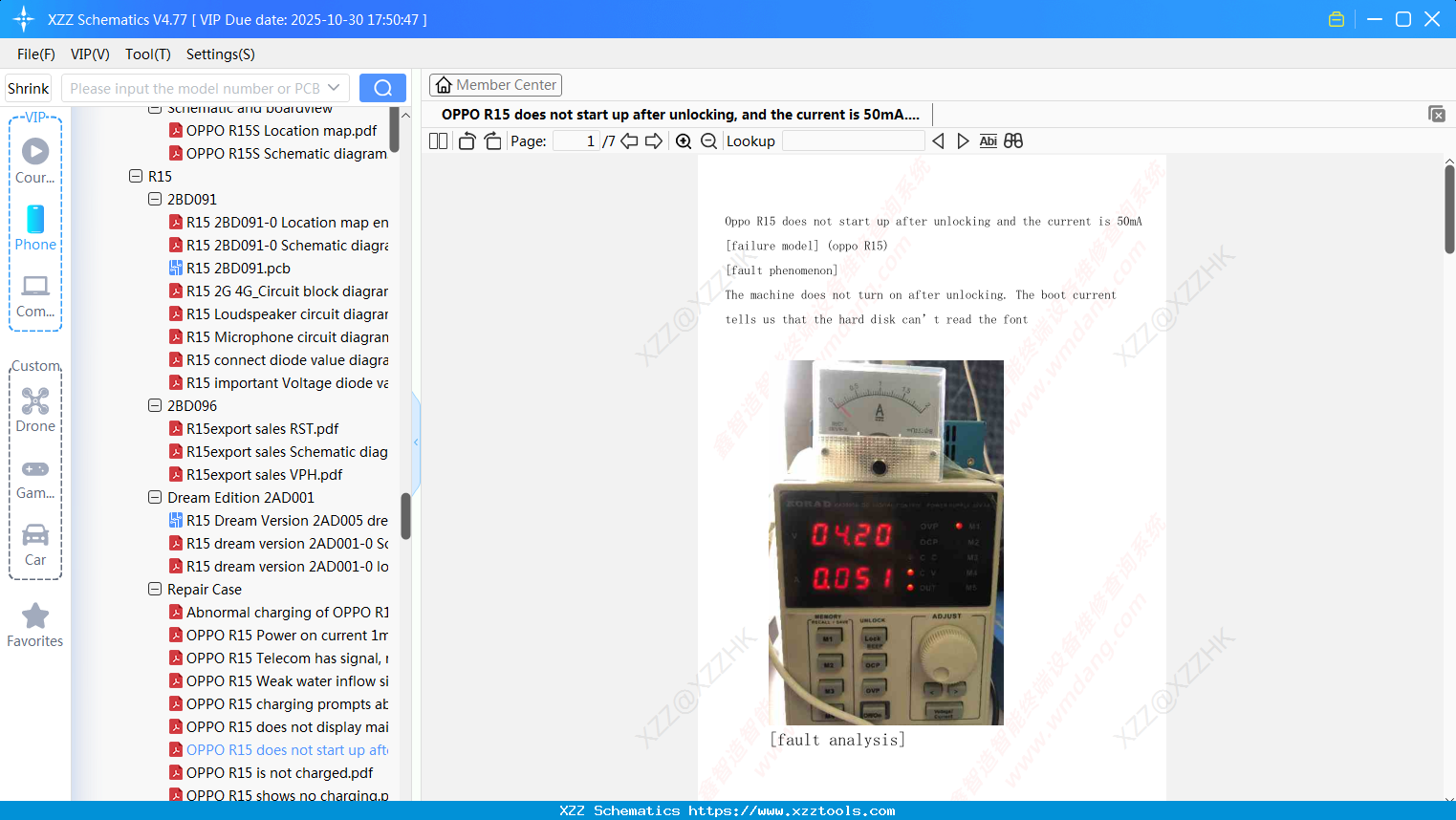Rotate the page clockwise
This screenshot has height=820, width=1456.
[x=492, y=141]
